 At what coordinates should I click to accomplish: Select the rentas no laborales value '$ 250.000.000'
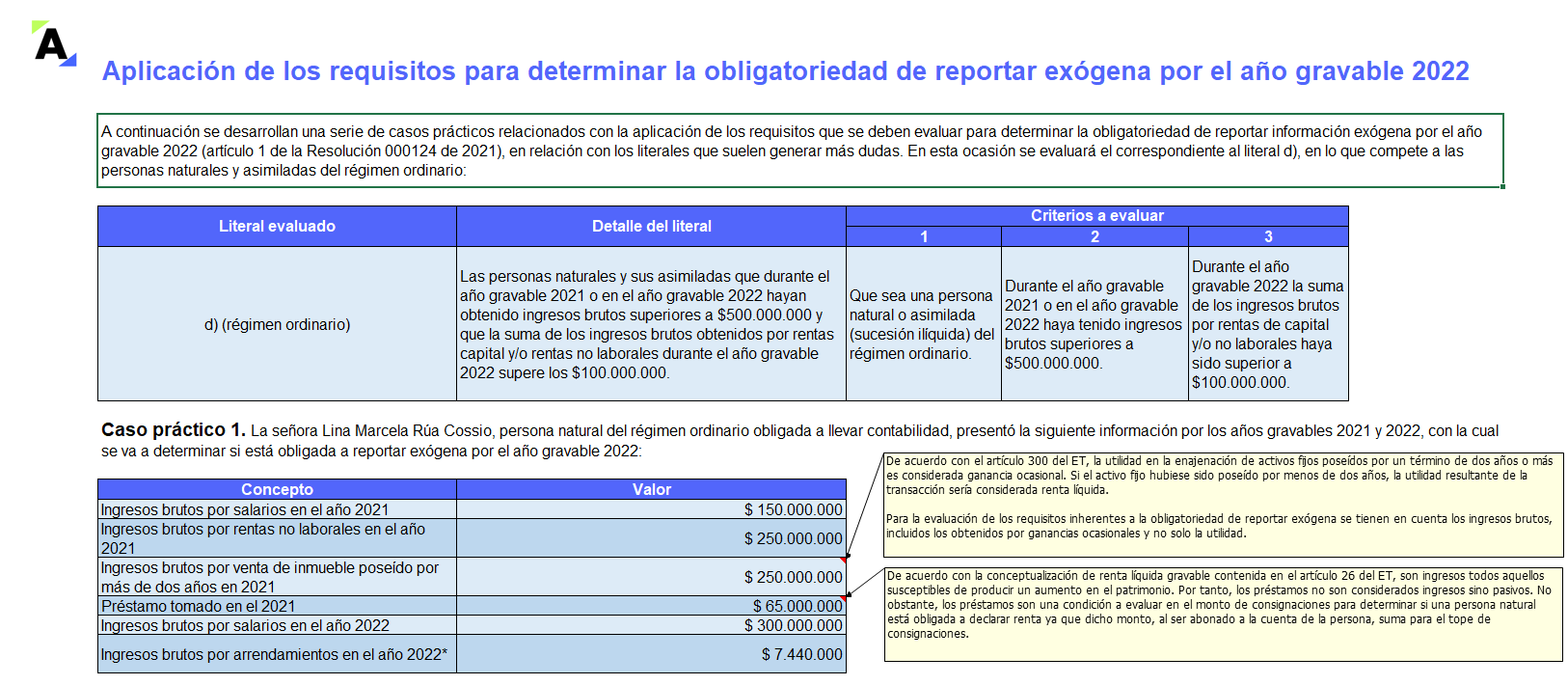click(x=652, y=538)
